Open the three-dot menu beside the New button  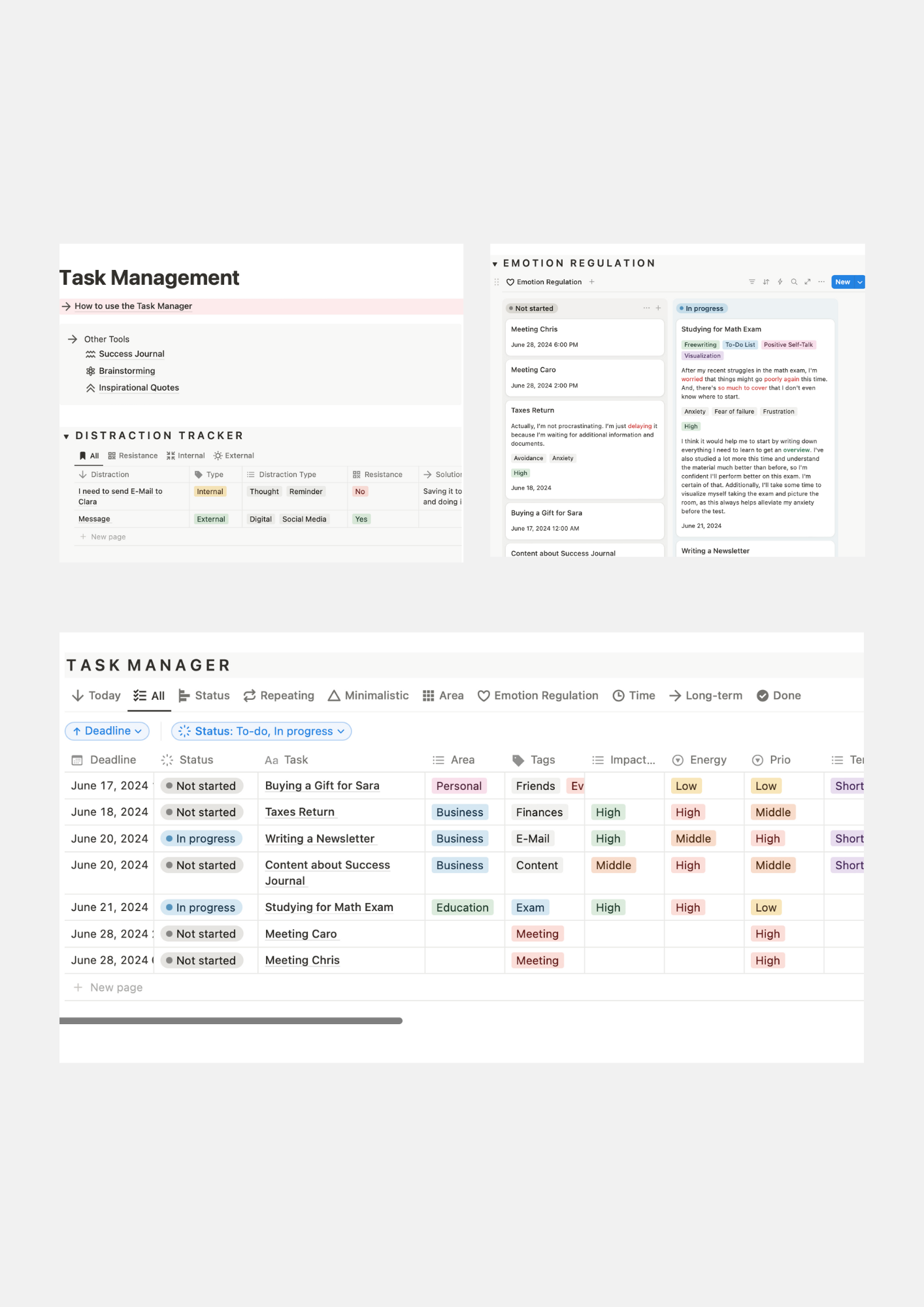(x=821, y=282)
